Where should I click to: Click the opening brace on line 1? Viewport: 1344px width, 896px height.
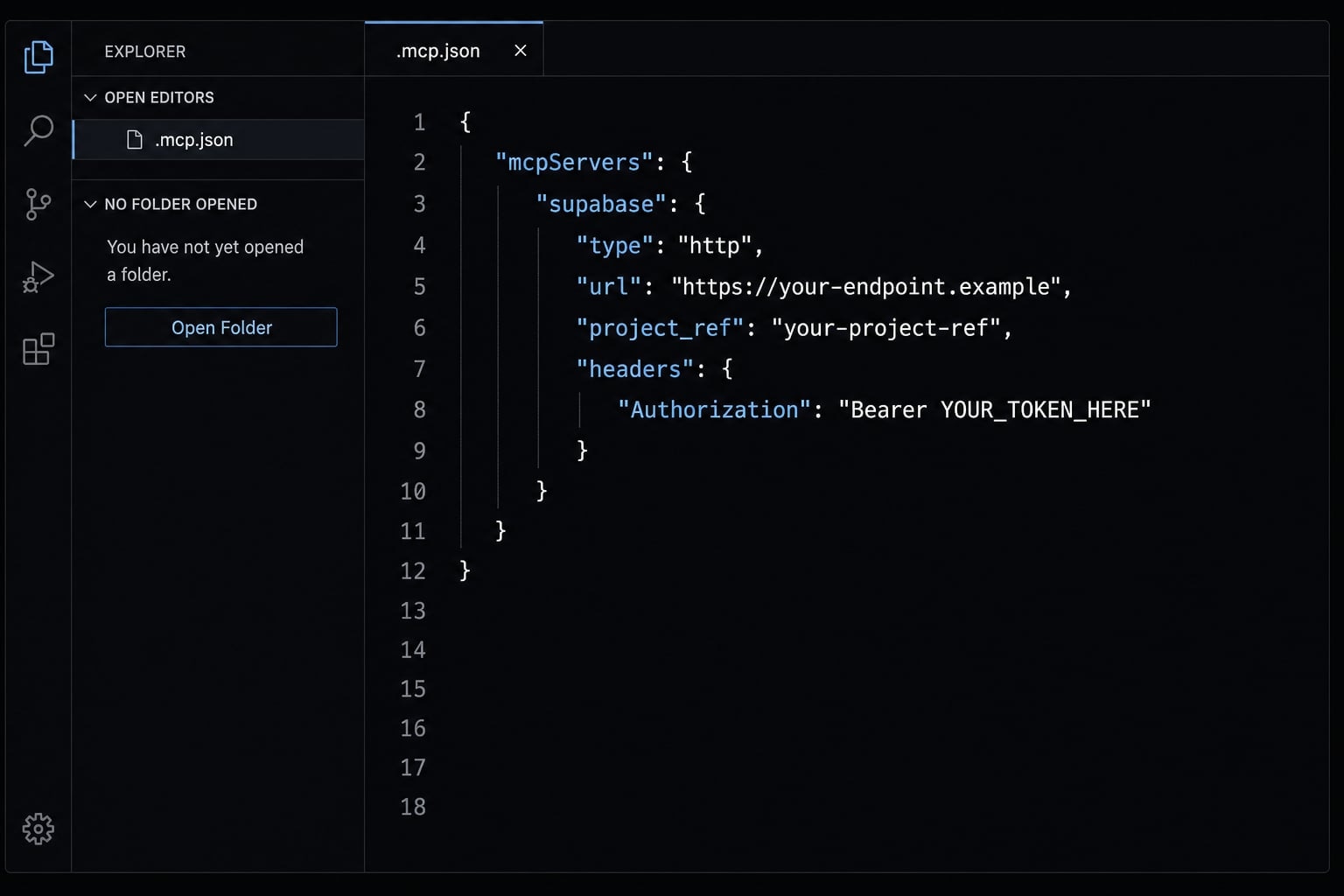(x=465, y=122)
